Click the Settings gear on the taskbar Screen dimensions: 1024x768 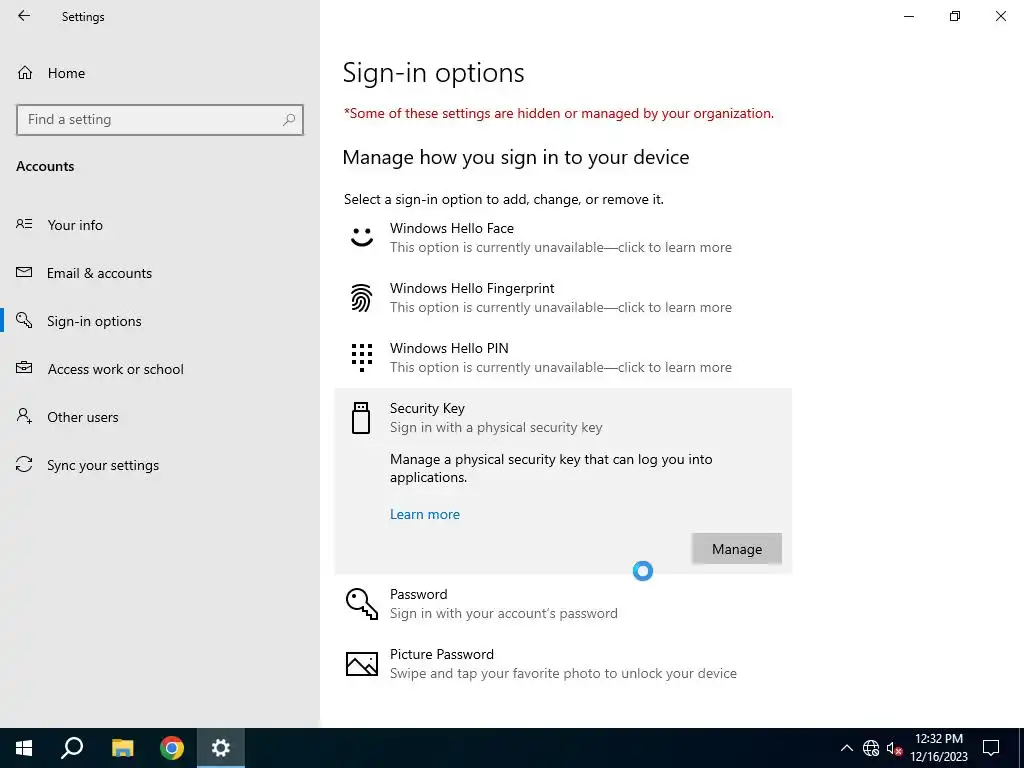coord(221,748)
